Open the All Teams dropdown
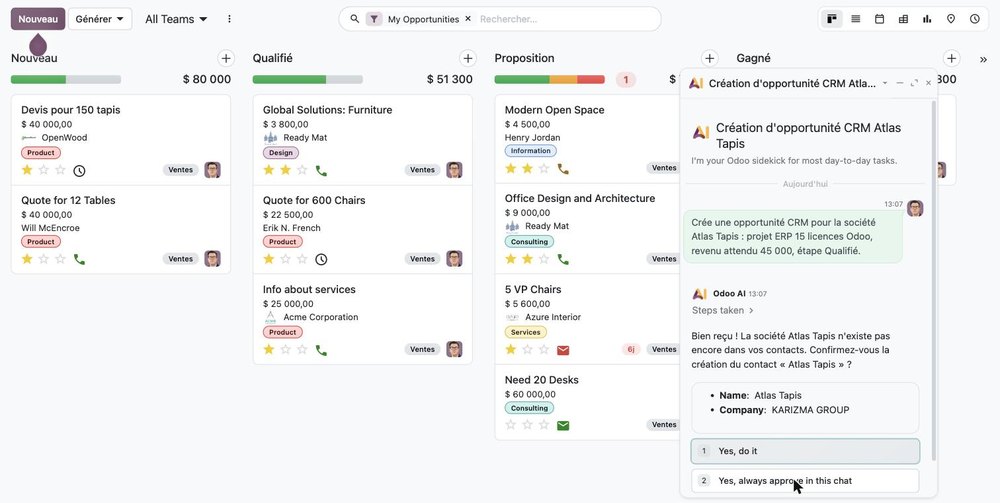The image size is (1000, 503). pos(176,19)
